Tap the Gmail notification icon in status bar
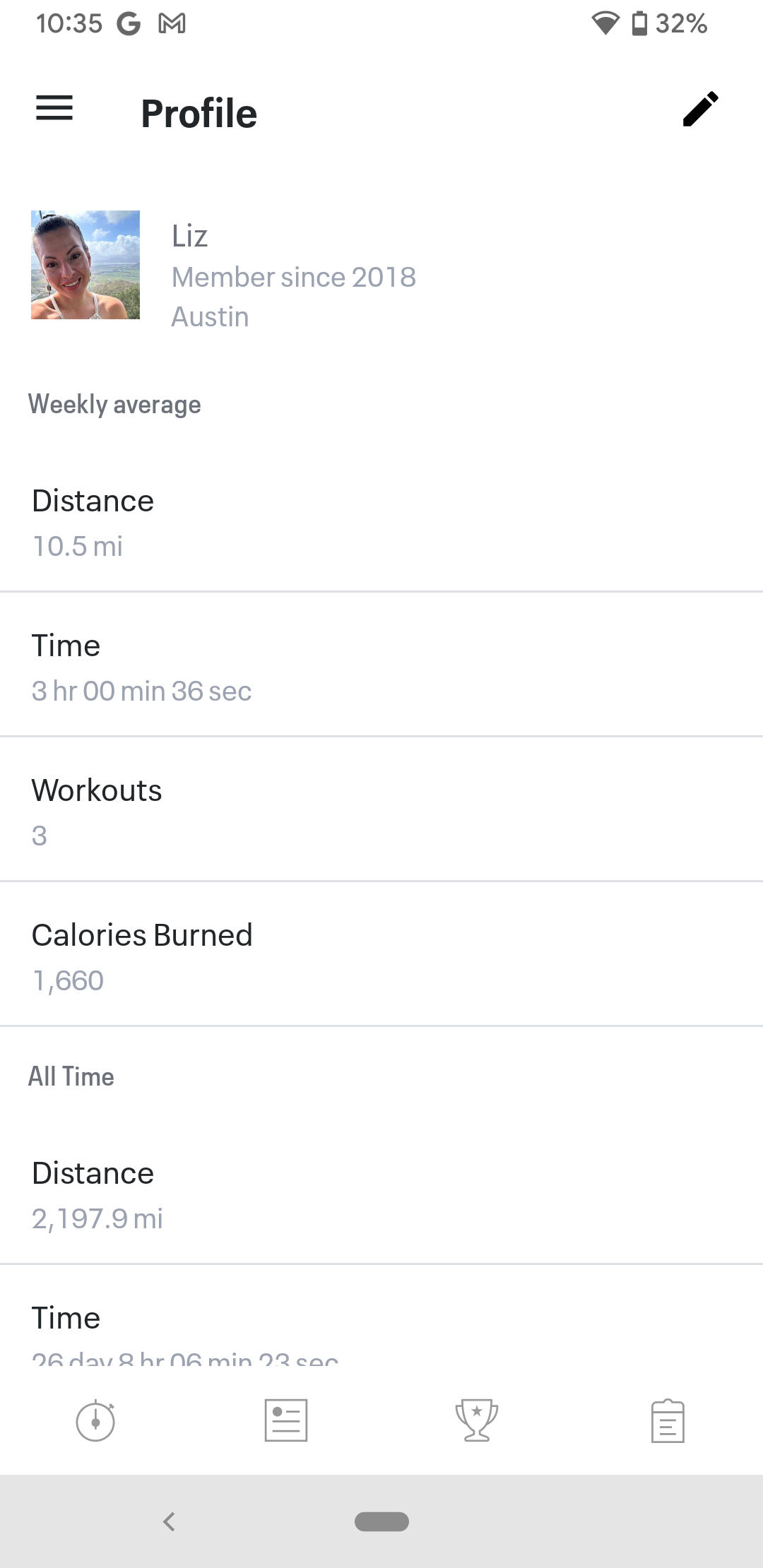Screen dimensions: 763x1568 pyautogui.click(x=172, y=24)
